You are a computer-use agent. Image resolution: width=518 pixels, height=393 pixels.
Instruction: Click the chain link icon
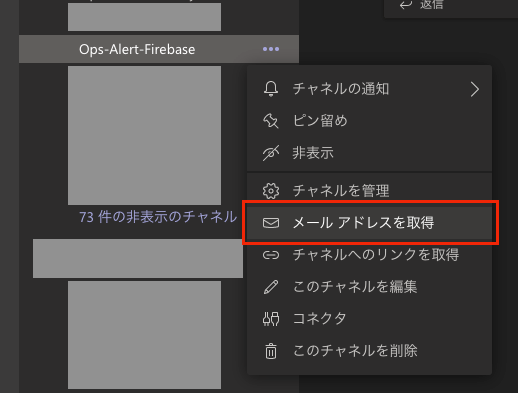(x=271, y=255)
